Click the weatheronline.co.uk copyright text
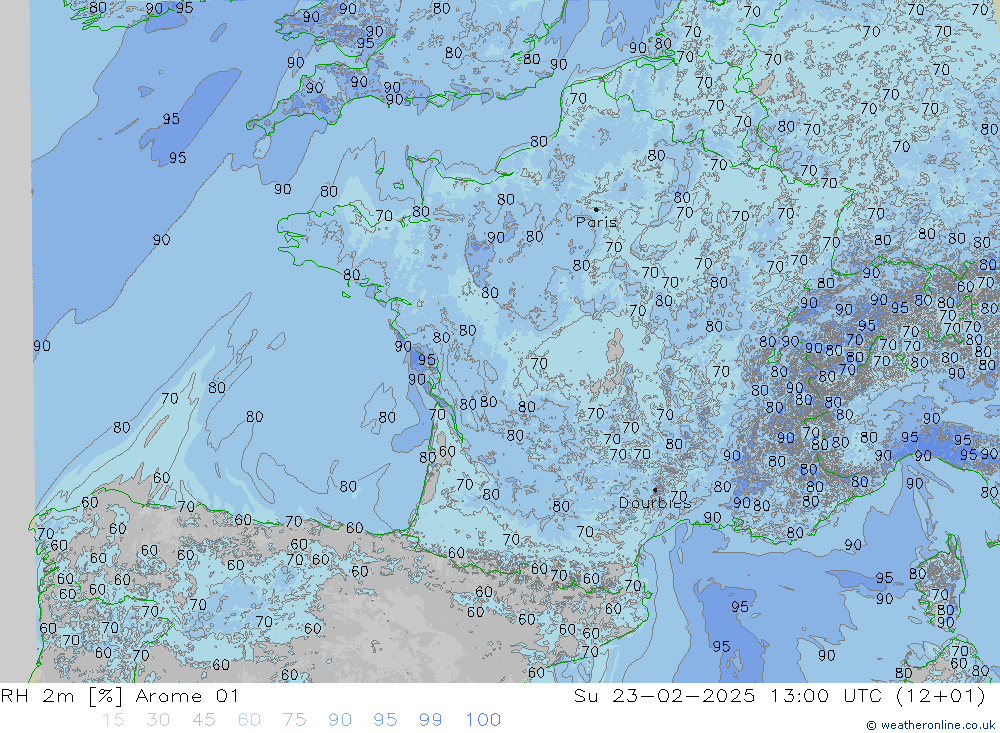Screen dimensions: 1000x733 coord(930,725)
